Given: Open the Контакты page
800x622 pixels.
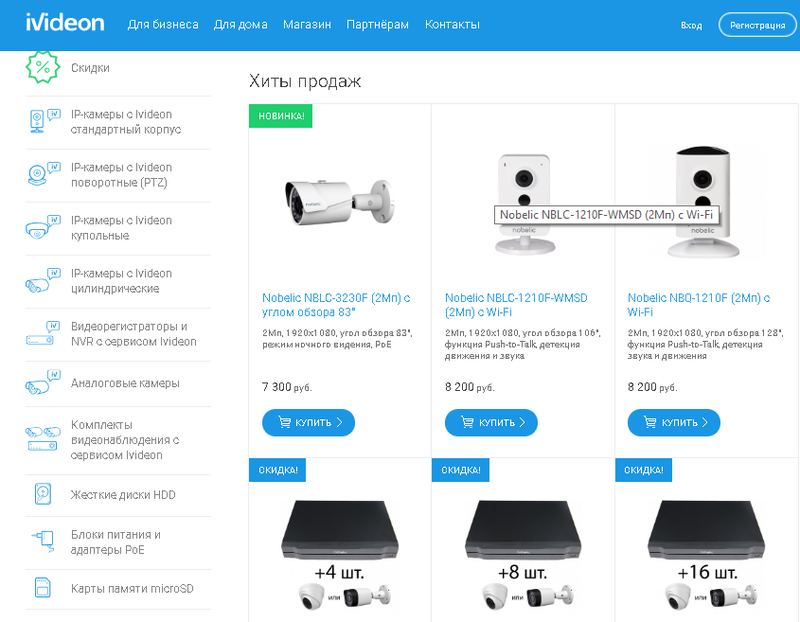Looking at the screenshot, I should tap(452, 24).
